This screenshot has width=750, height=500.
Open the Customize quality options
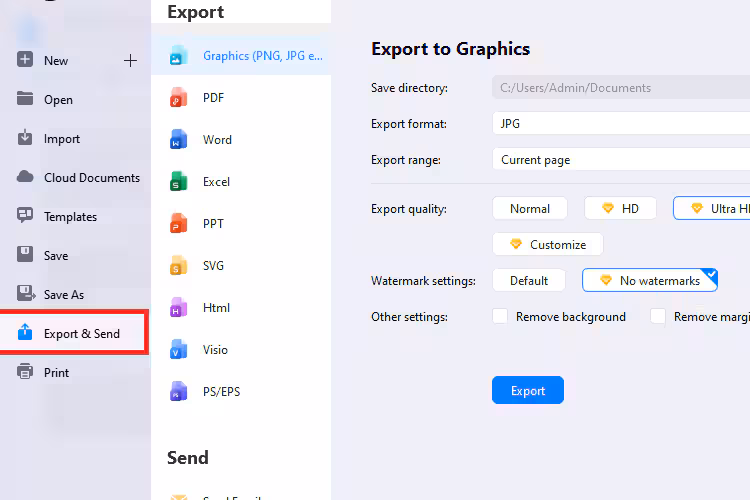[x=547, y=245]
